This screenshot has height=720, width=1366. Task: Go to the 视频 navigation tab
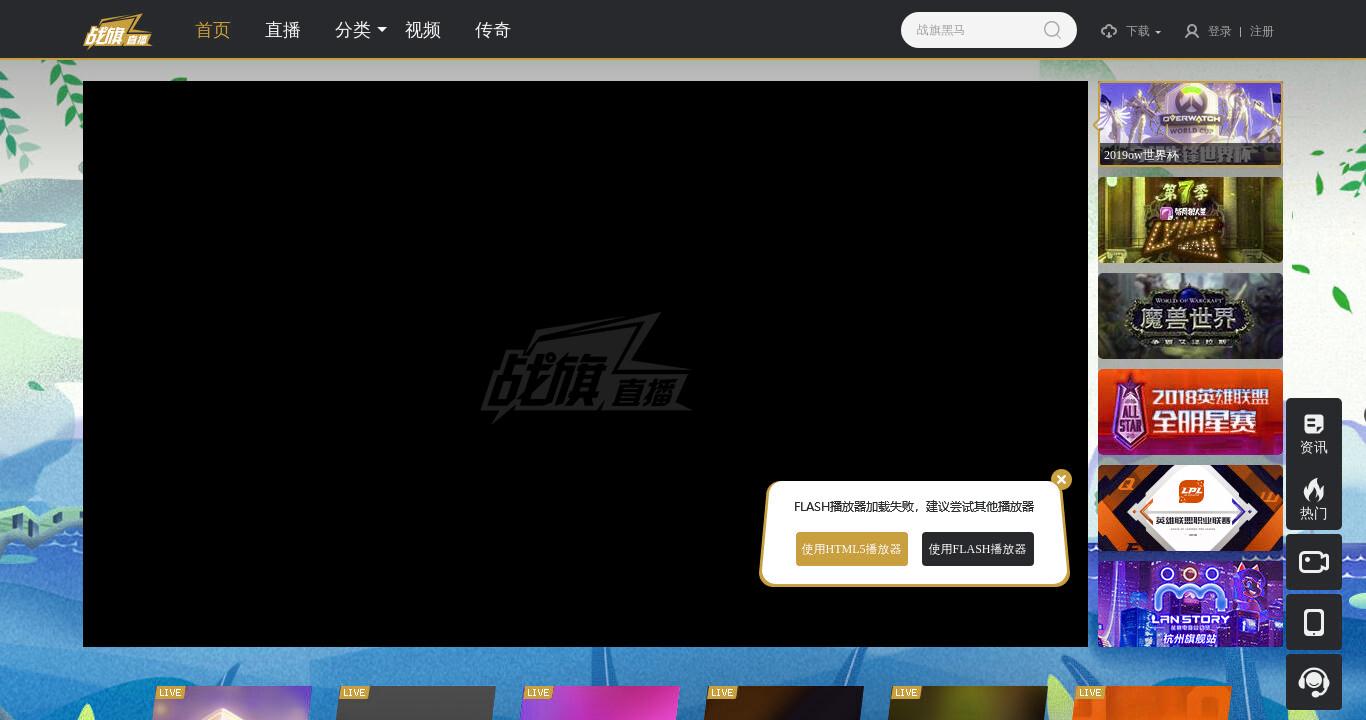pos(423,30)
